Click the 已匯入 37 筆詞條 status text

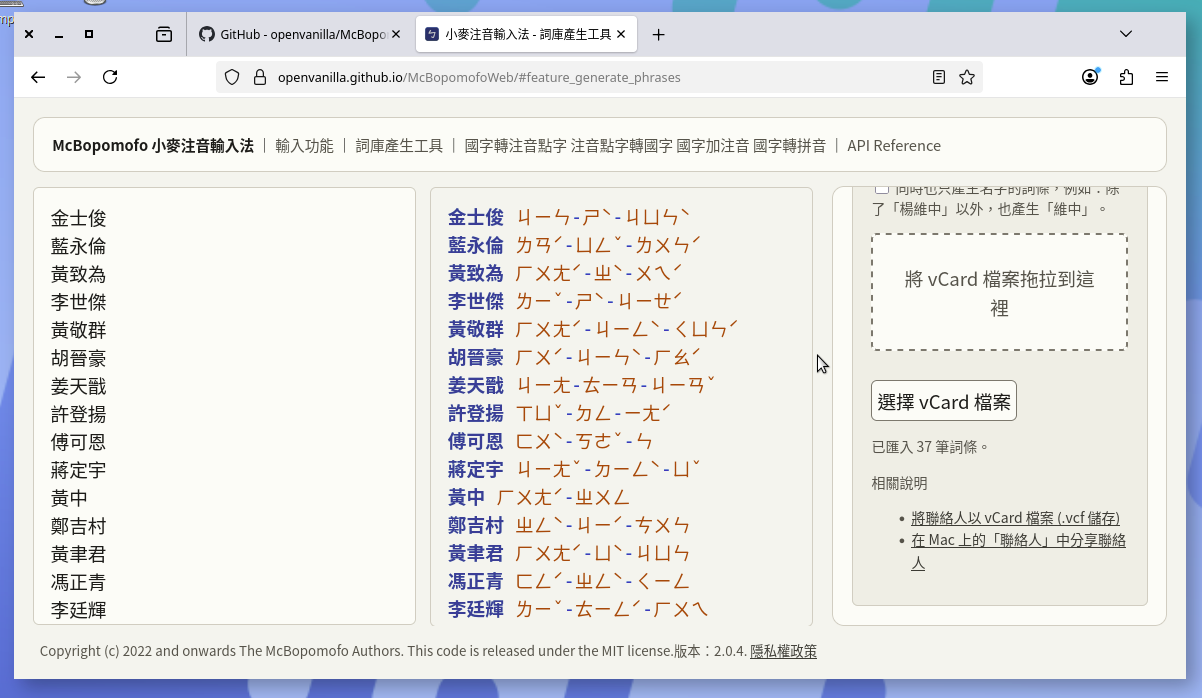(x=931, y=446)
